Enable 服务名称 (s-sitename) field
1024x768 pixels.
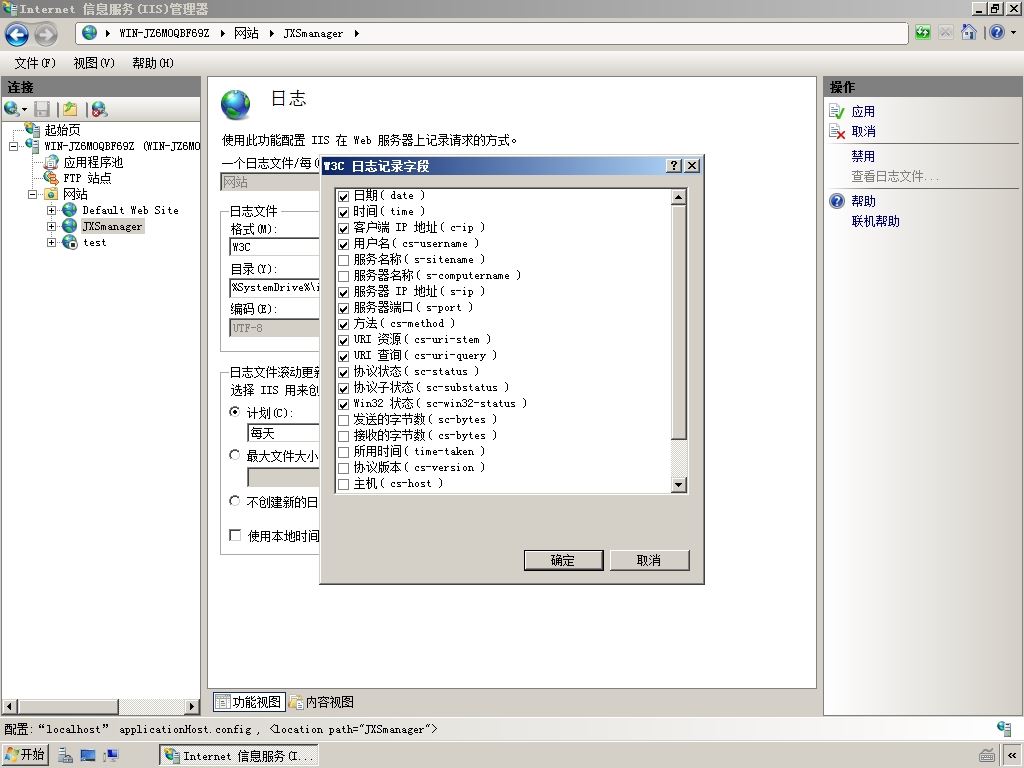(x=344, y=260)
